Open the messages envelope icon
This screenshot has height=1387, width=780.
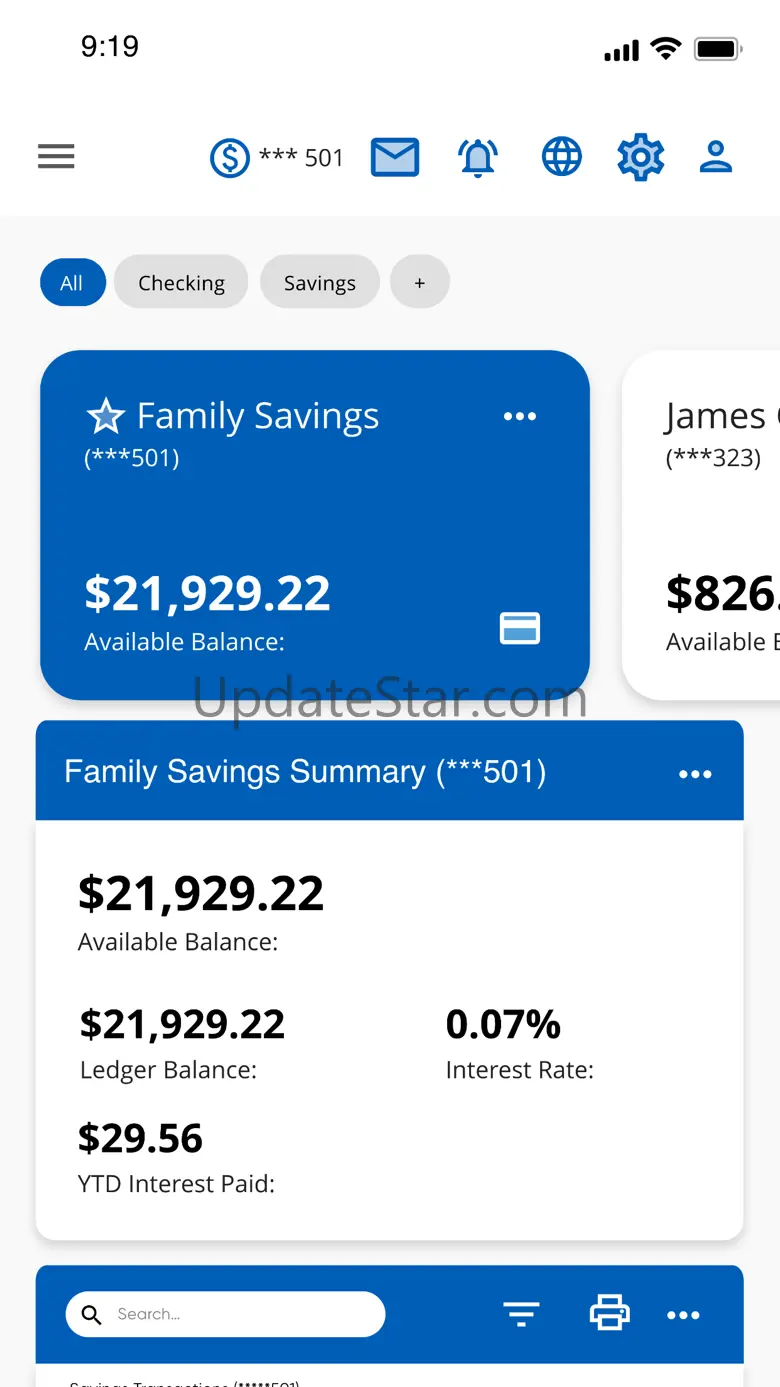point(395,157)
